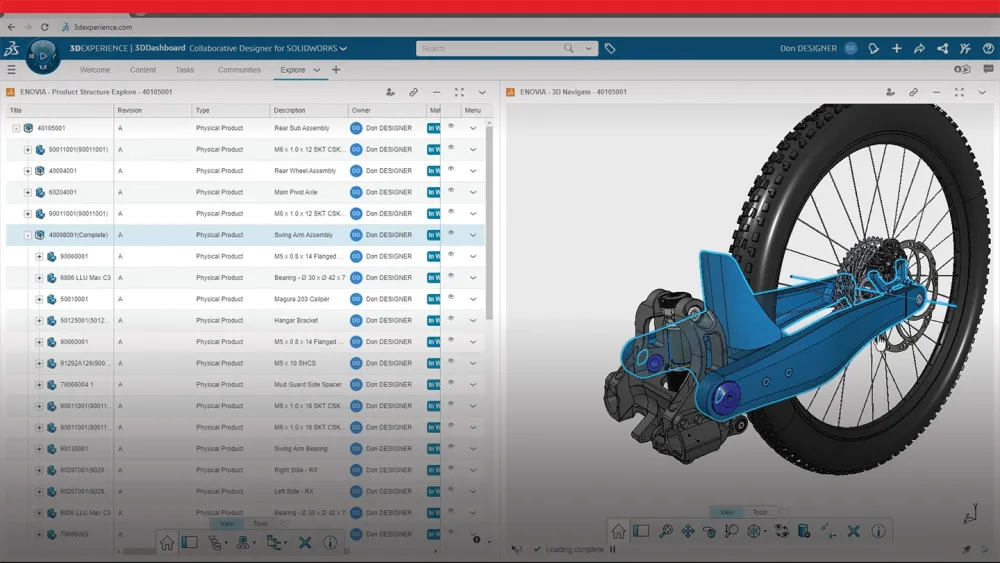1000x563 pixels.
Task: Toggle visibility eye for Main Pivot Axle
Action: [452, 190]
